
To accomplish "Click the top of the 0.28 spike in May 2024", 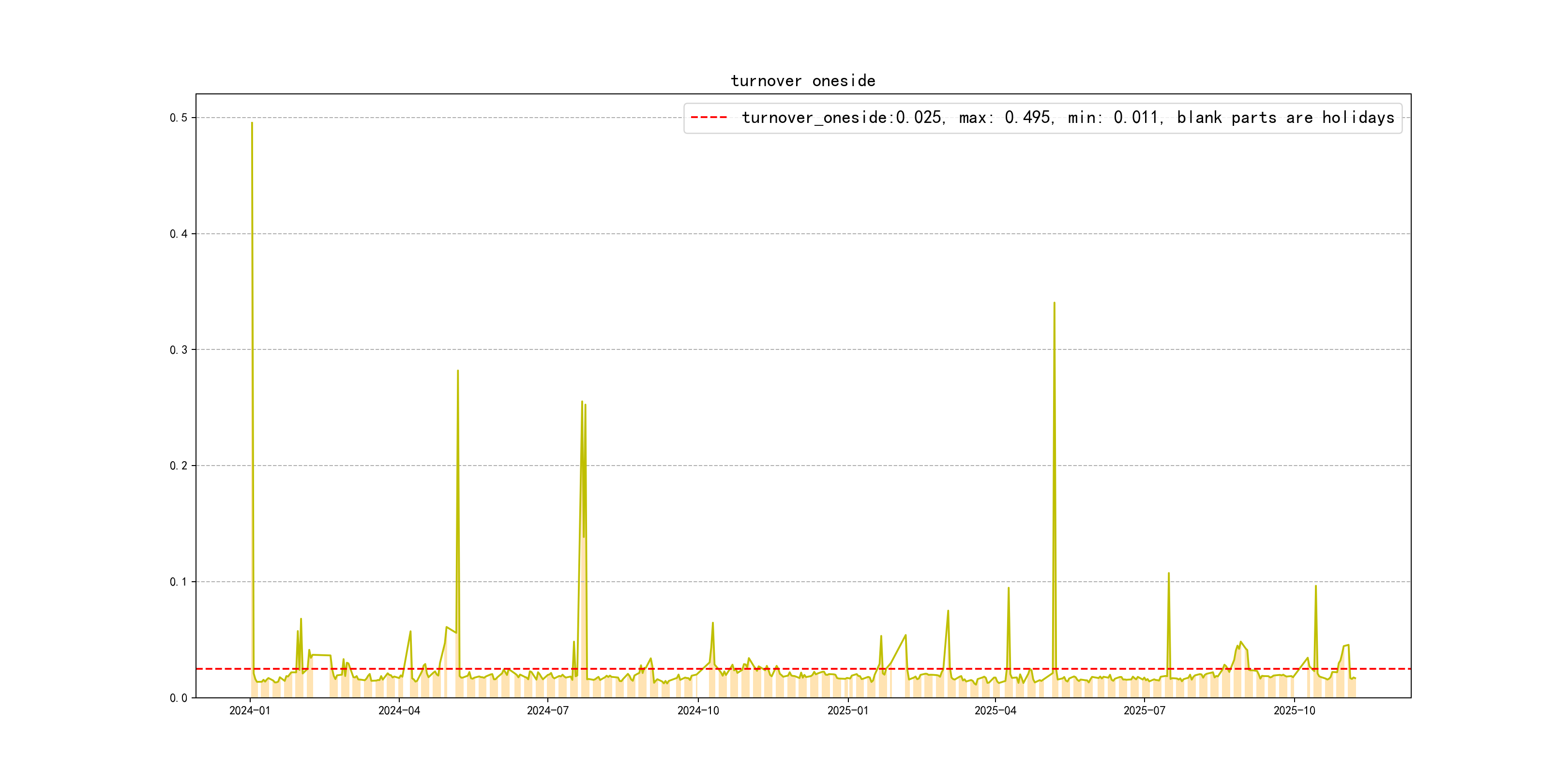I will click(x=458, y=371).
